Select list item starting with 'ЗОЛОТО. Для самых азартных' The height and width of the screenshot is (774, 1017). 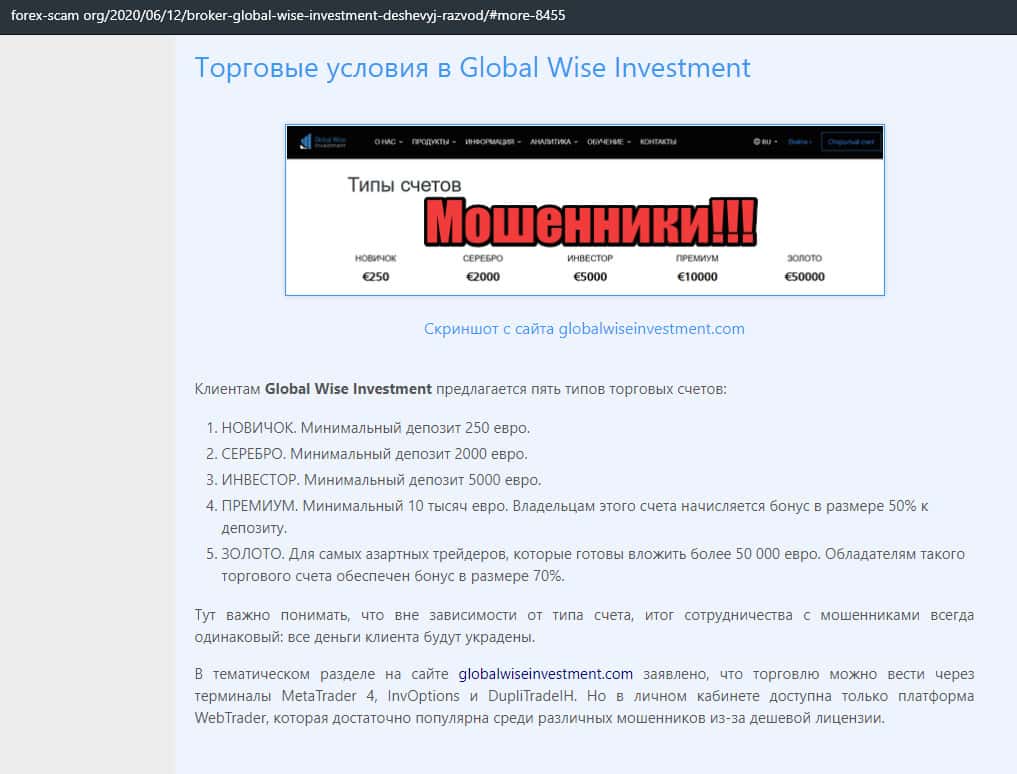point(593,565)
